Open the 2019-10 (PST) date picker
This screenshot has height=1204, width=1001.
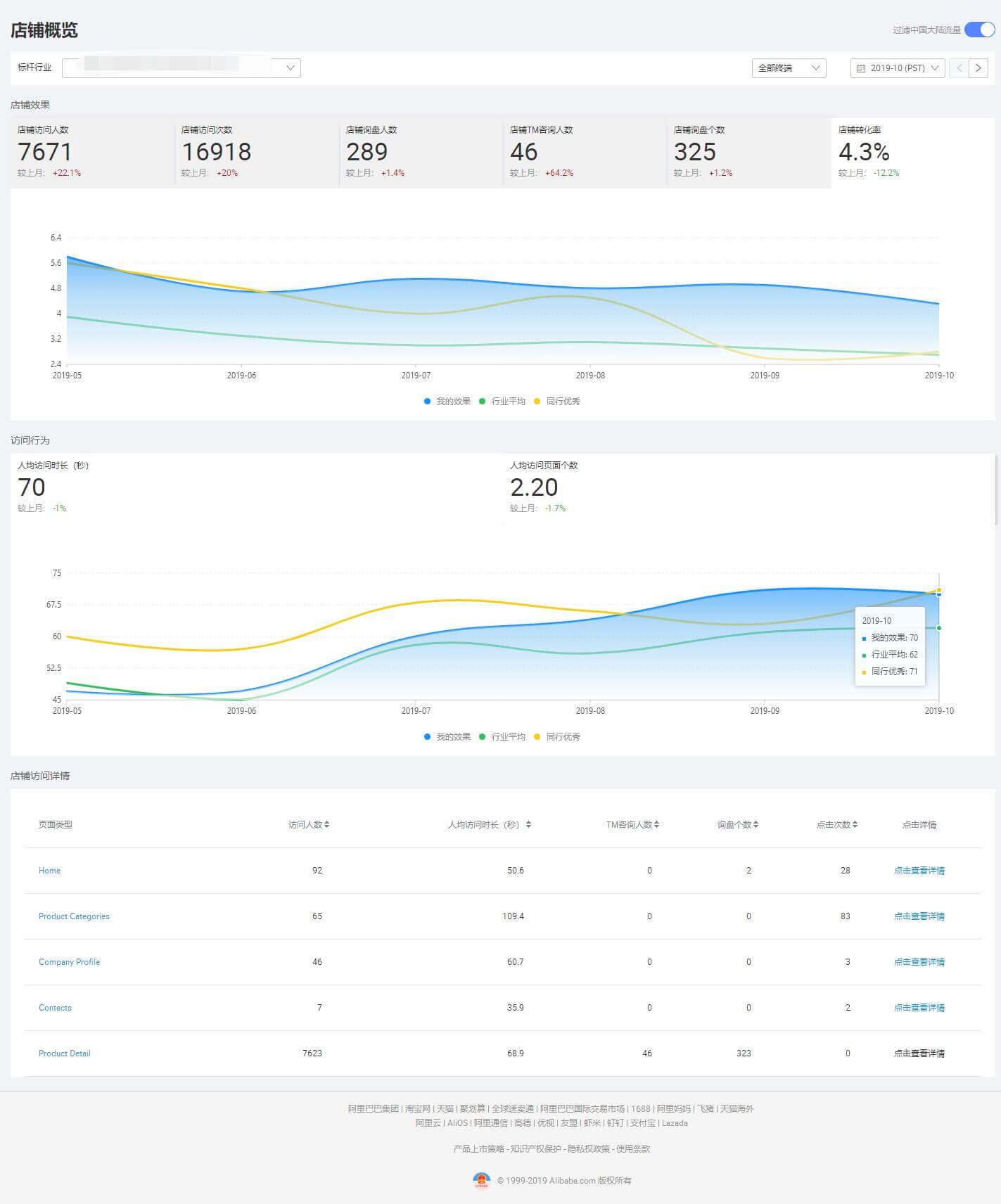click(x=898, y=68)
